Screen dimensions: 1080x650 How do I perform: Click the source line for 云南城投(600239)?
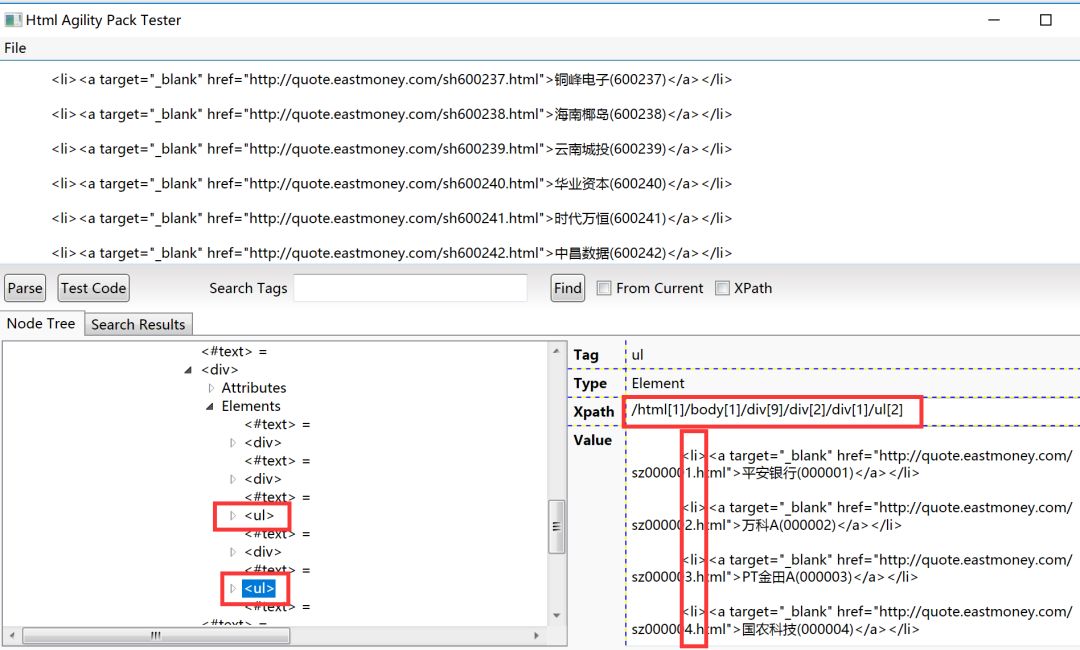click(391, 149)
